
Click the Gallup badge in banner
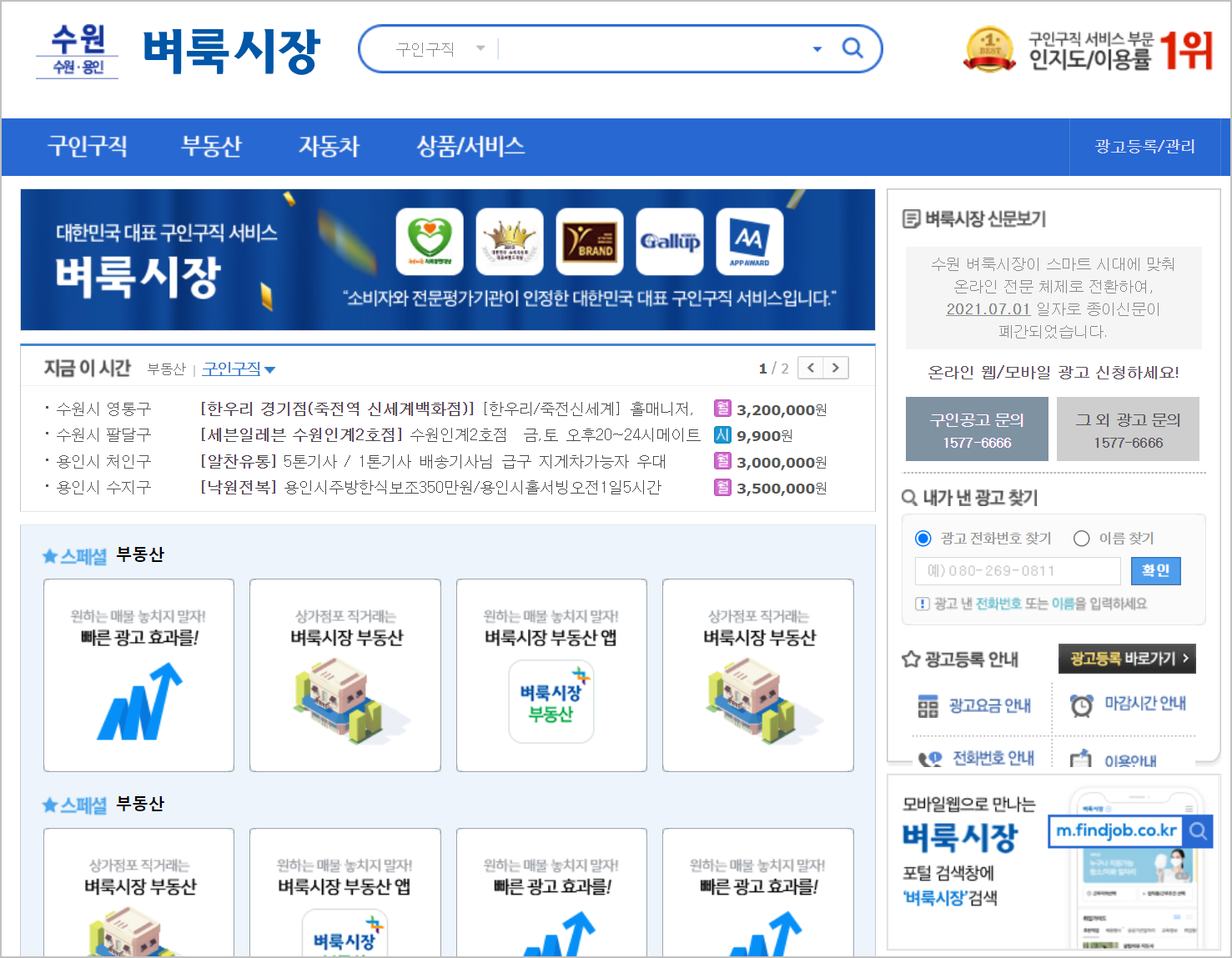[670, 241]
